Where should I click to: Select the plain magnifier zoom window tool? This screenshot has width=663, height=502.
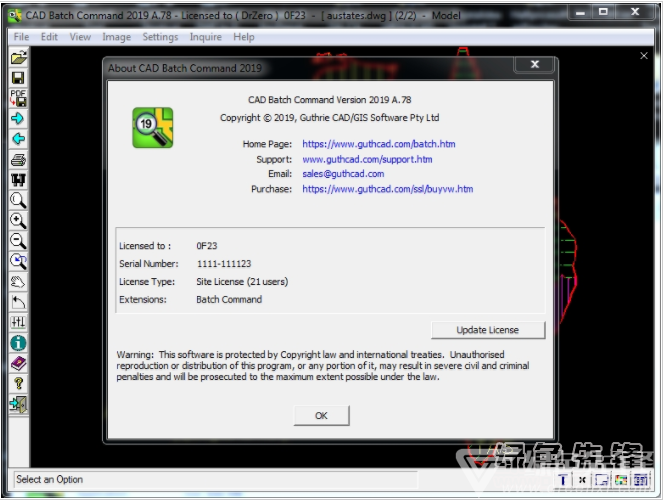(x=18, y=200)
